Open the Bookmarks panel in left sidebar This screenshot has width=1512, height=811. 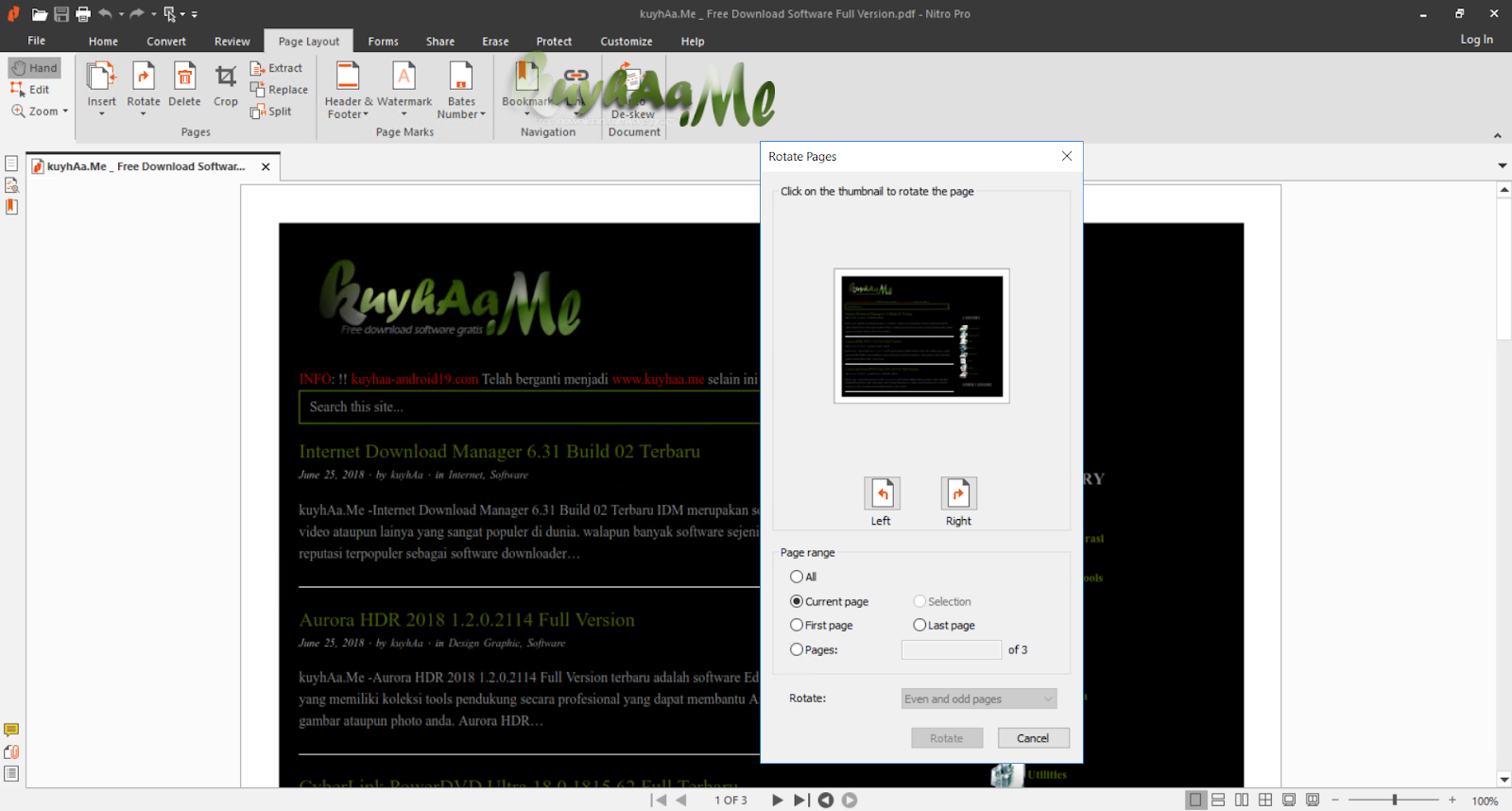pos(11,206)
